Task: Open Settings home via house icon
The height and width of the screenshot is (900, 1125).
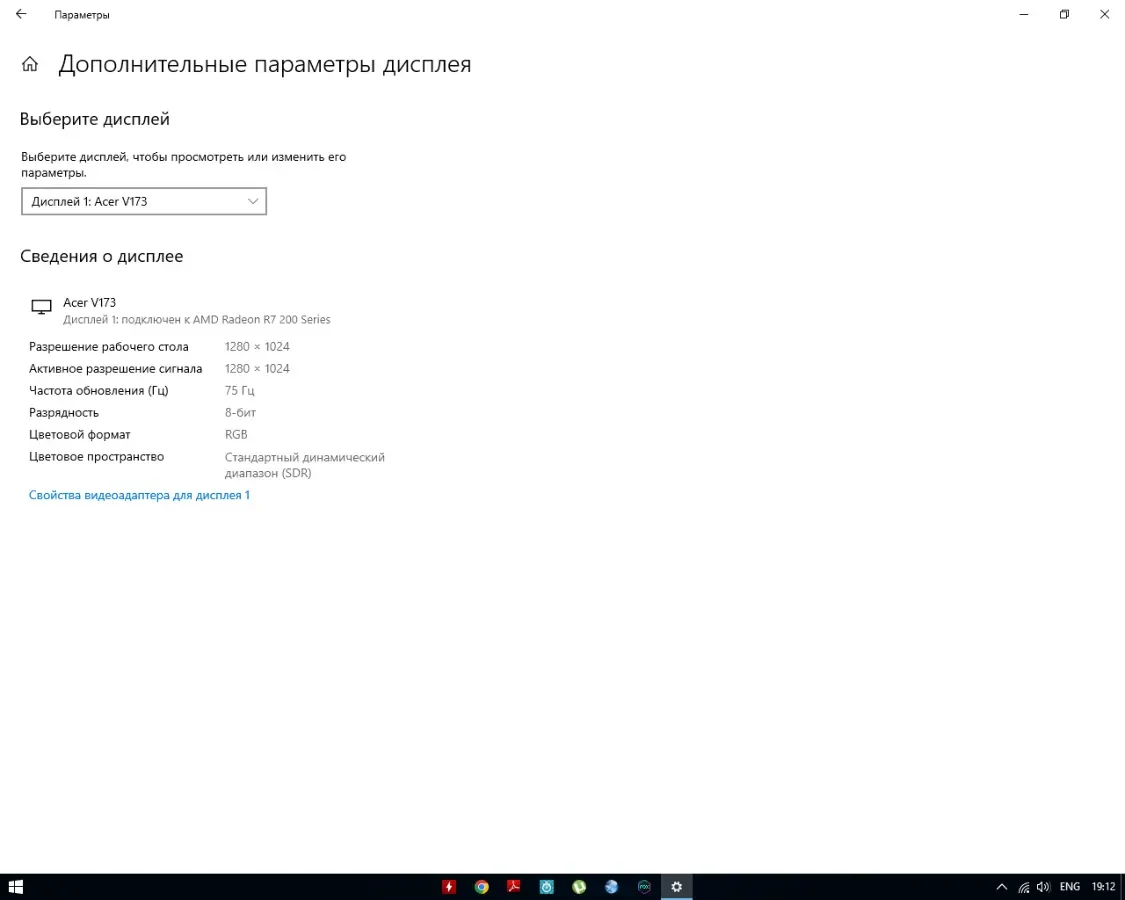Action: pos(29,64)
